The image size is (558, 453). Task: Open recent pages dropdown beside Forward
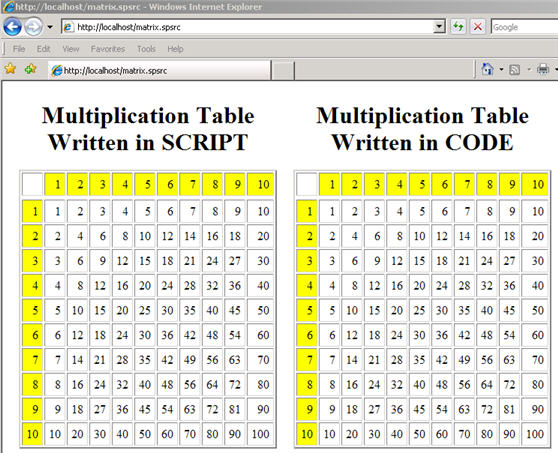point(50,27)
